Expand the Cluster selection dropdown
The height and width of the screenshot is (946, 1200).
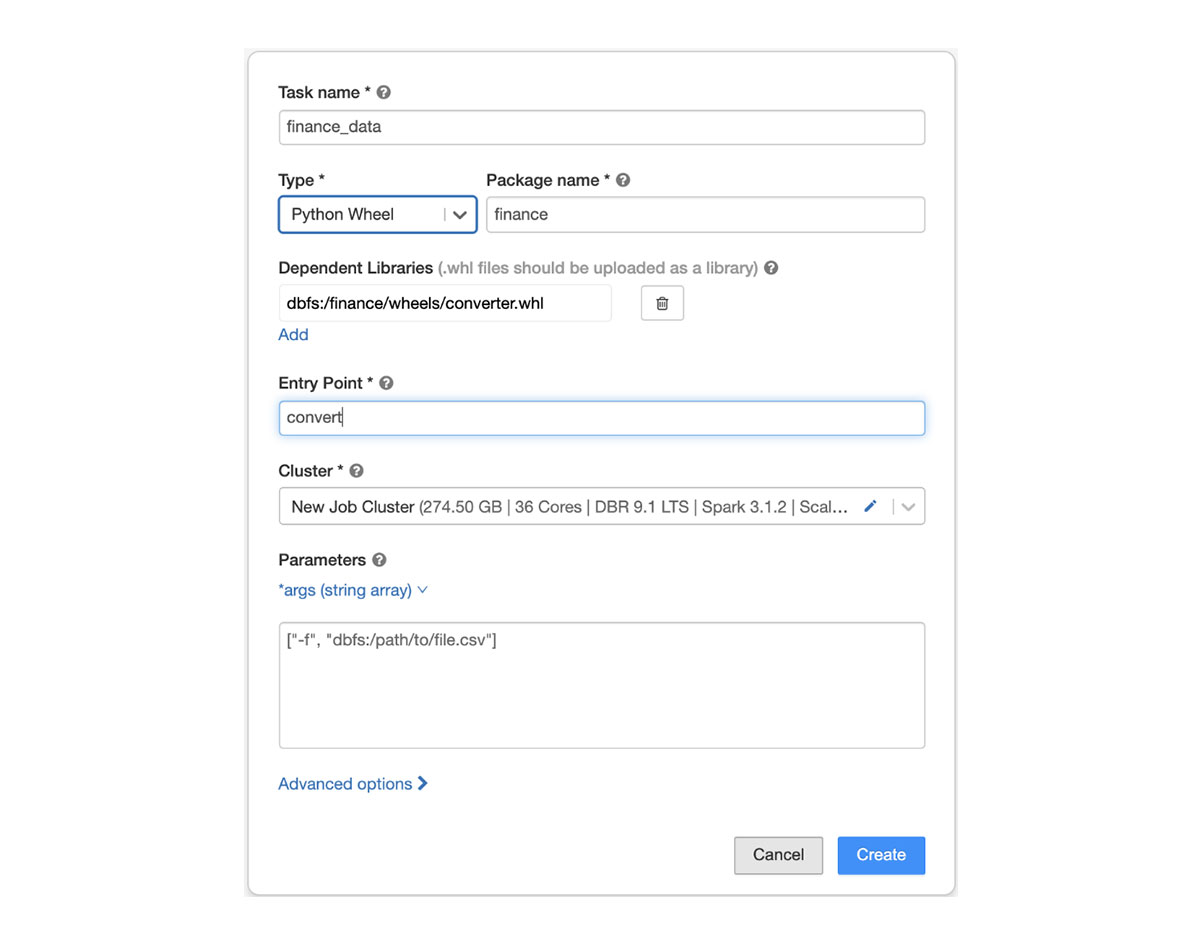(908, 506)
